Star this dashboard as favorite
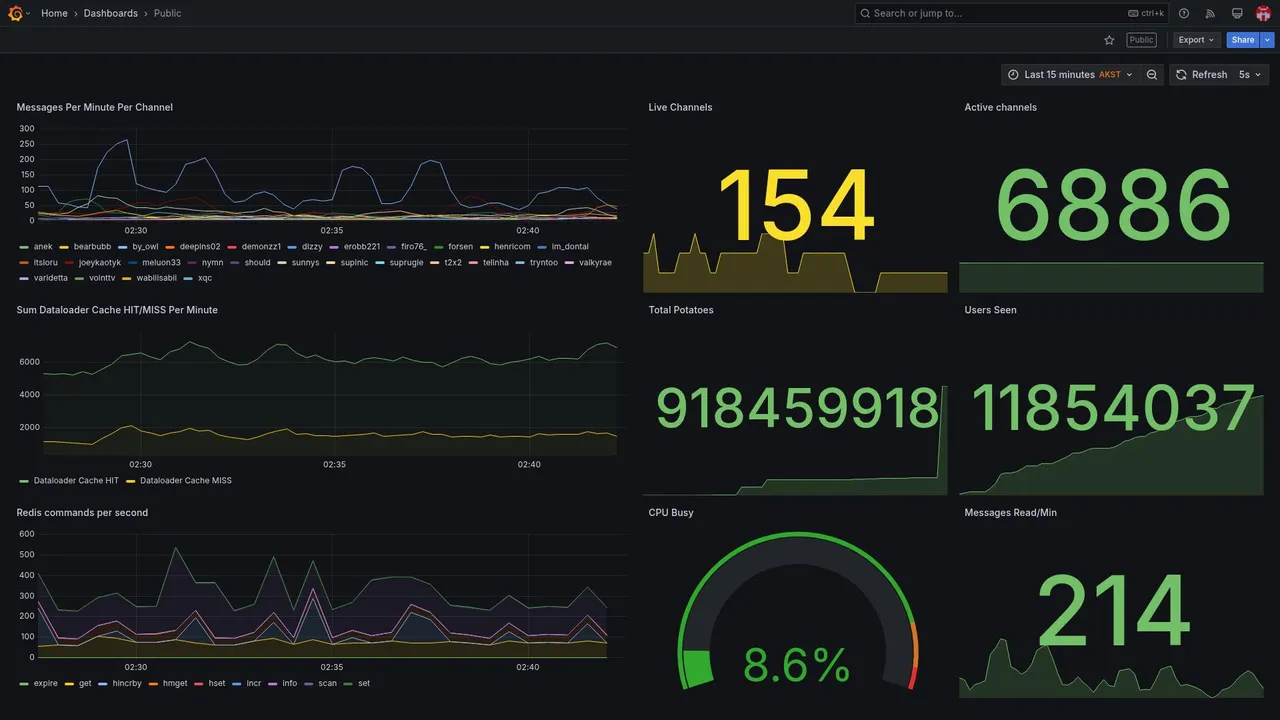Viewport: 1280px width, 720px height. [1109, 40]
